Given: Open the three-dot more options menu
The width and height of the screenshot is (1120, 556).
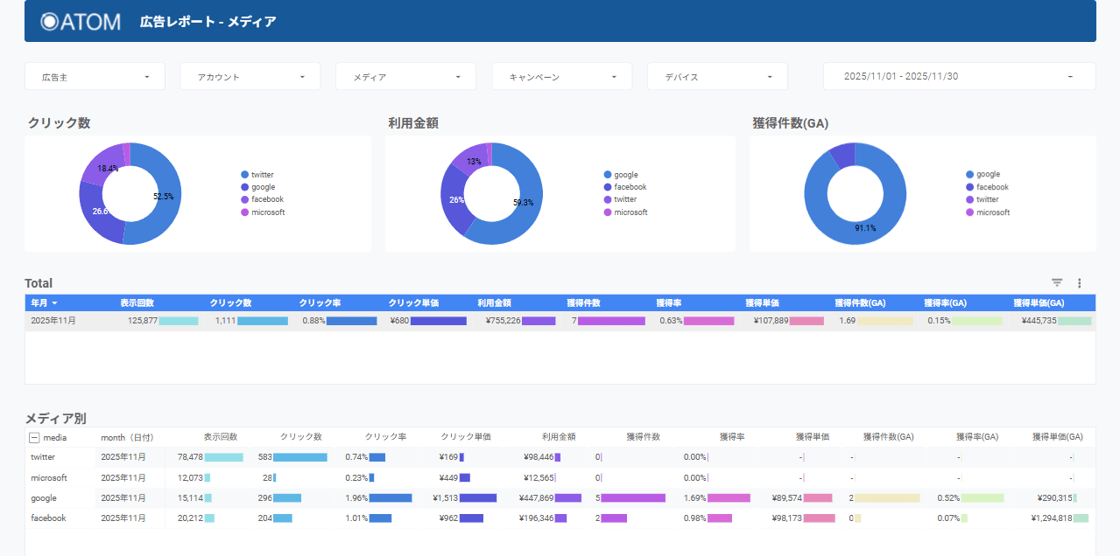Looking at the screenshot, I should click(1079, 283).
